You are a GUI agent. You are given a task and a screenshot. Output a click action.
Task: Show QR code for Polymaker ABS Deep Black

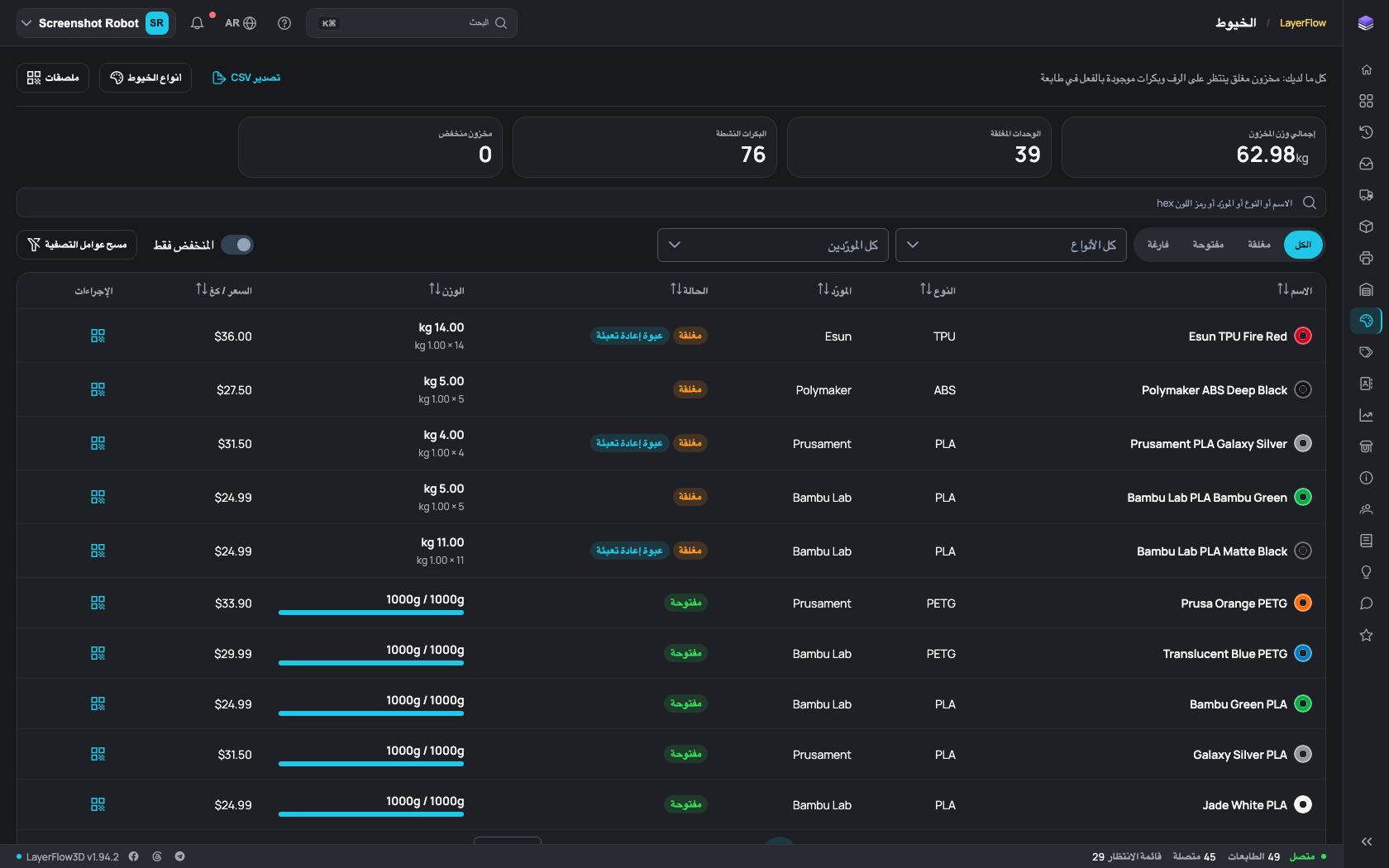coord(98,389)
